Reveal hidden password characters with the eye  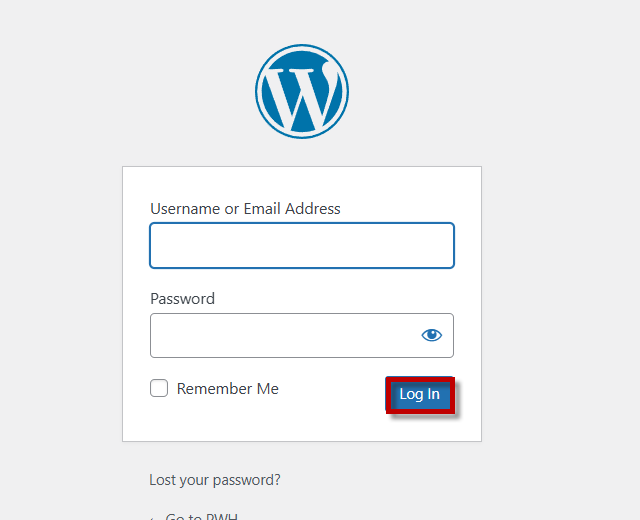tap(431, 335)
